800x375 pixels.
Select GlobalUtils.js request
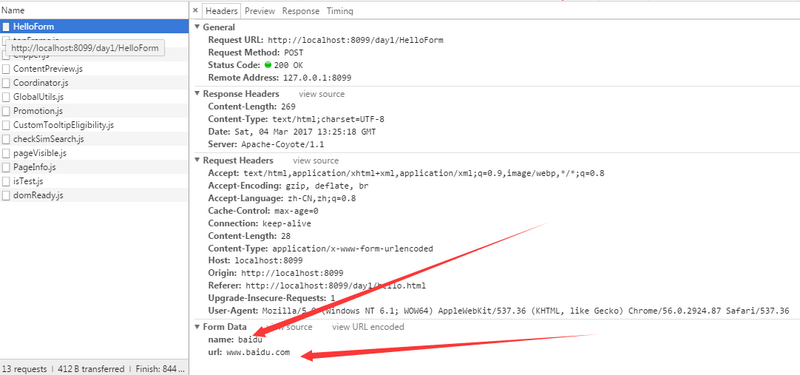pos(94,96)
